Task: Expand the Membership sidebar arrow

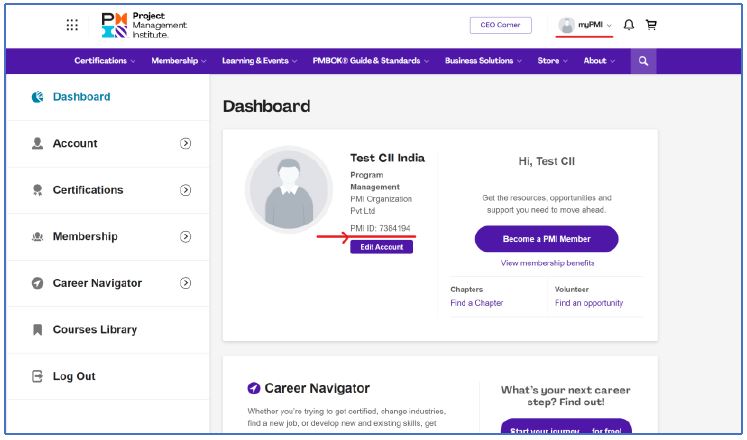Action: pyautogui.click(x=185, y=237)
